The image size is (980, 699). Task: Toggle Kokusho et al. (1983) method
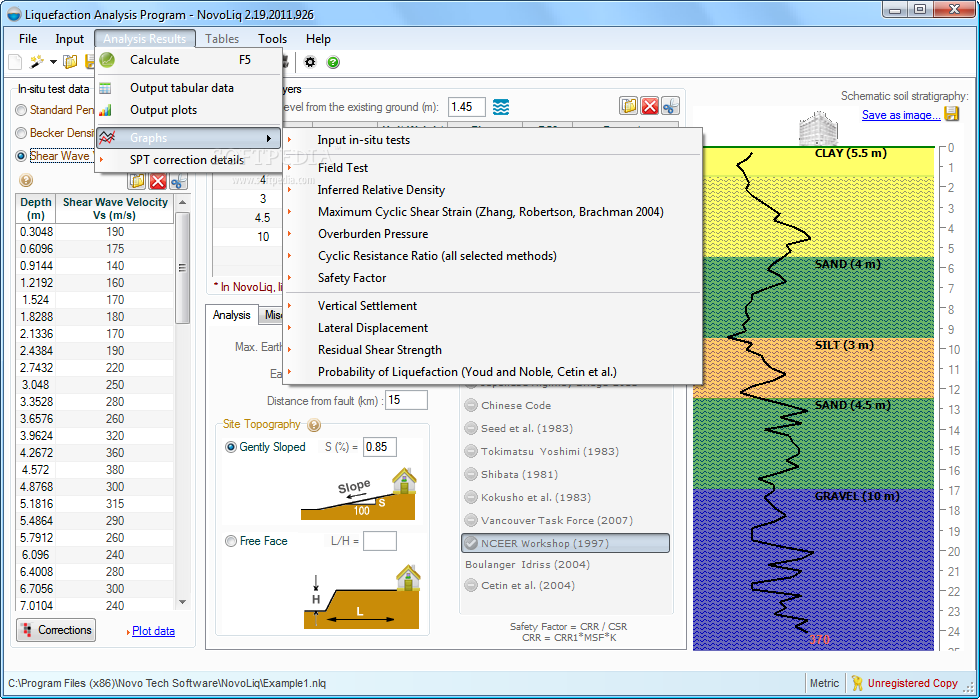click(471, 497)
